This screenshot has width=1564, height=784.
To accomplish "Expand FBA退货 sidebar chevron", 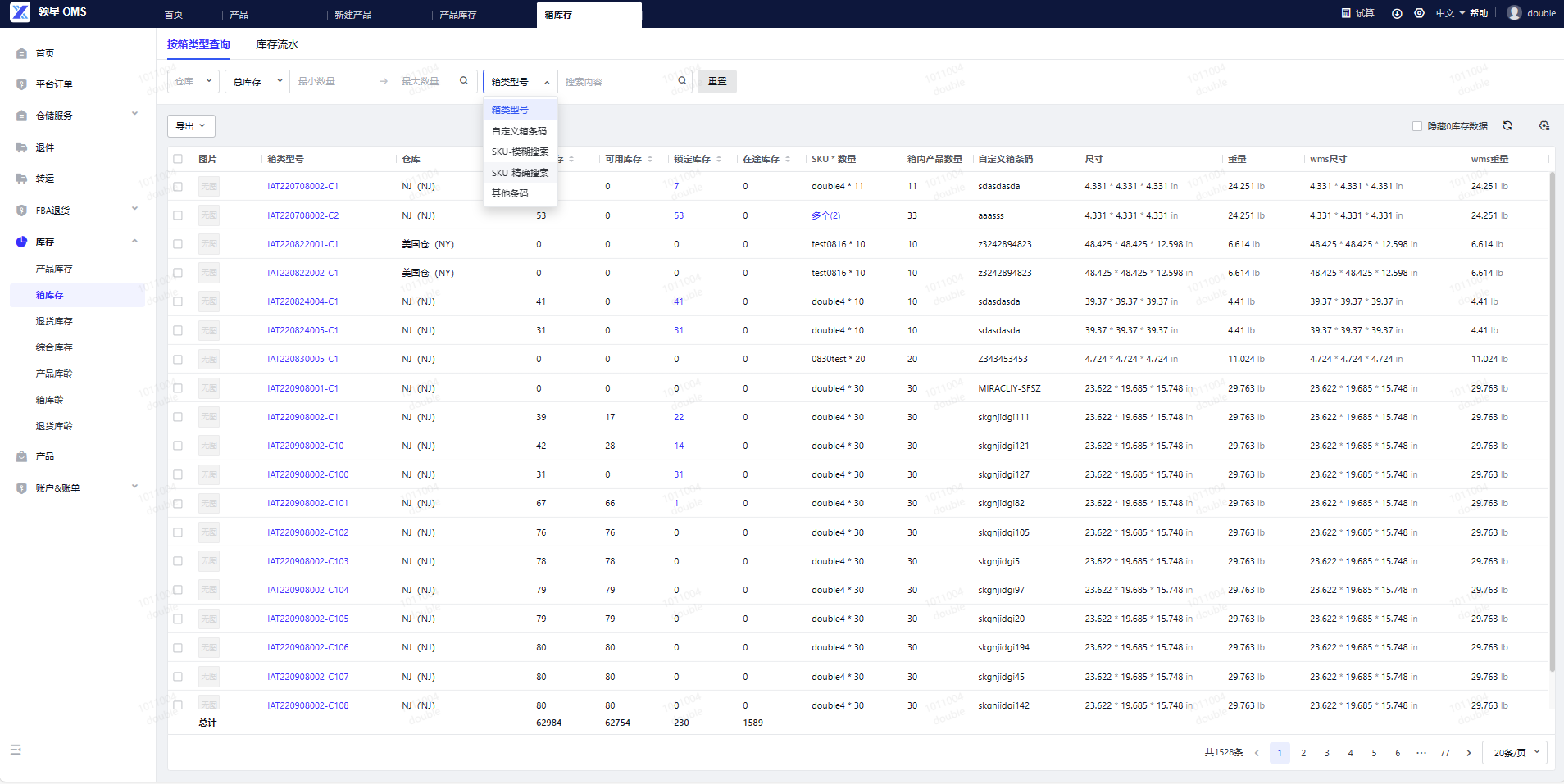I will click(x=134, y=210).
